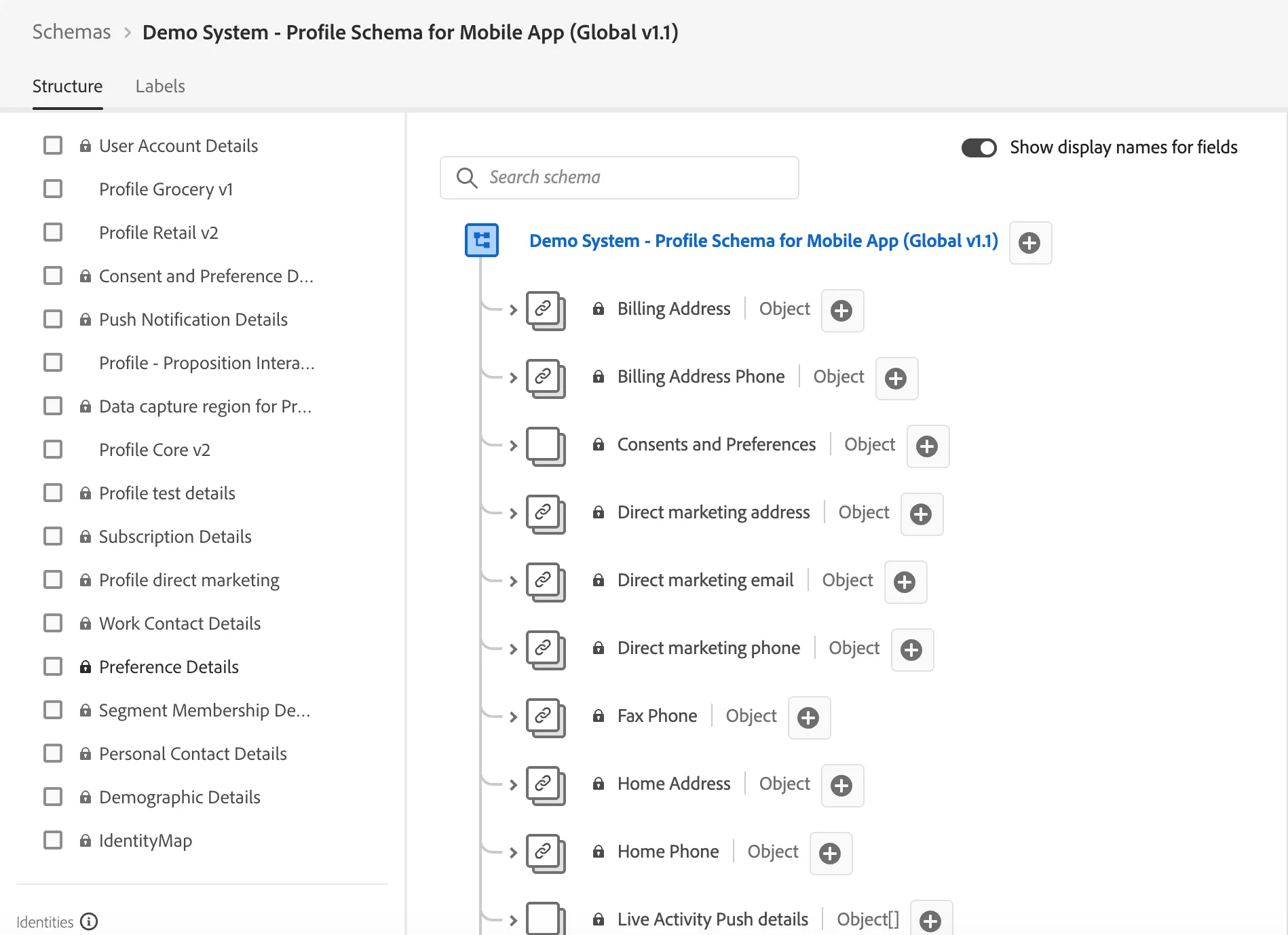The image size is (1288, 935).
Task: Switch to the Labels tab
Action: (160, 86)
